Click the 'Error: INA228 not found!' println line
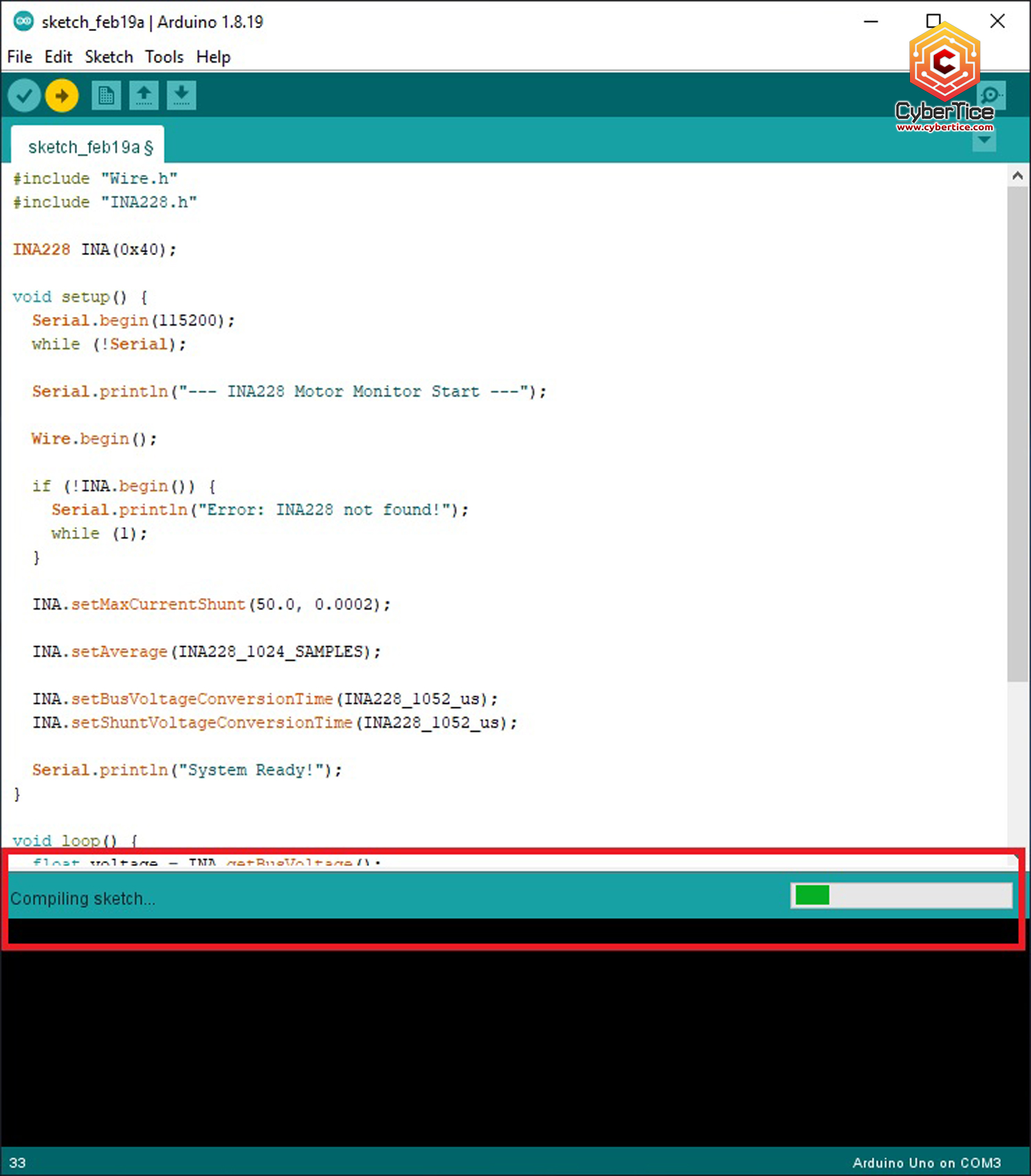The height and width of the screenshot is (1176, 1031). [x=260, y=509]
